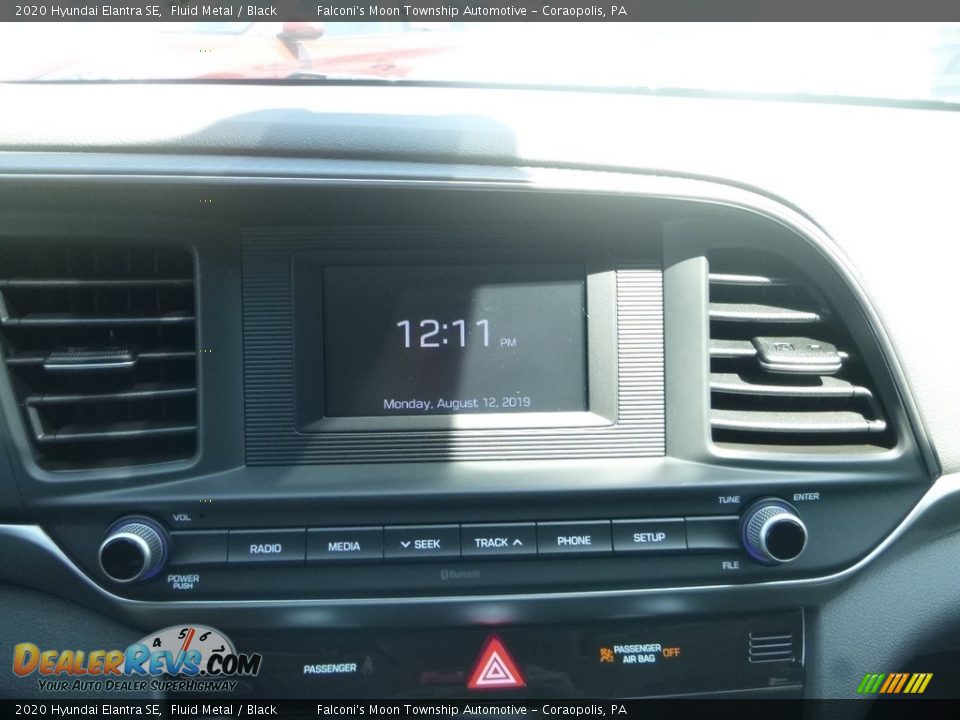
Task: Click the TRACK up chevron arrow
Action: 517,542
